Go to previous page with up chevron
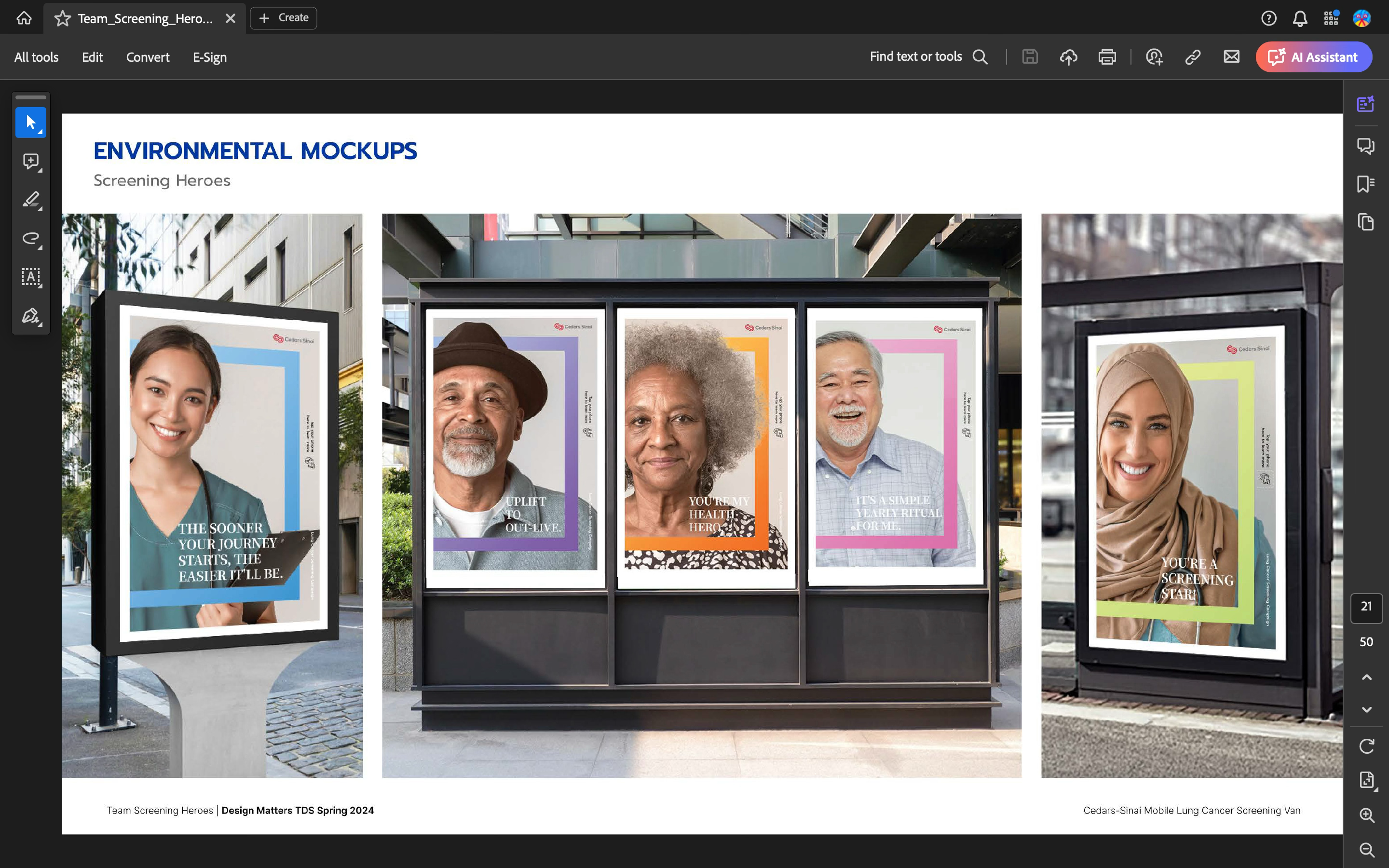The image size is (1389, 868). 1367,678
